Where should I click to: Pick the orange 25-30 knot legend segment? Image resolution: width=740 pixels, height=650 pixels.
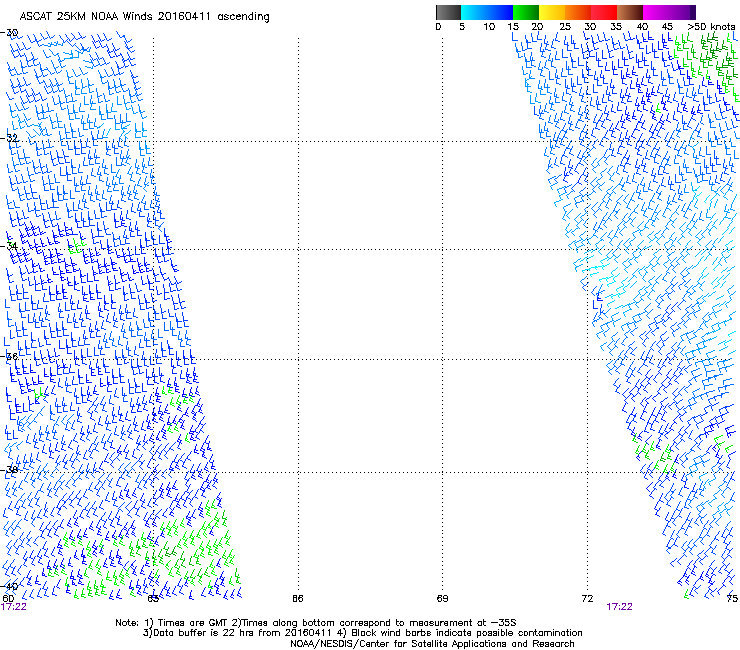point(578,12)
